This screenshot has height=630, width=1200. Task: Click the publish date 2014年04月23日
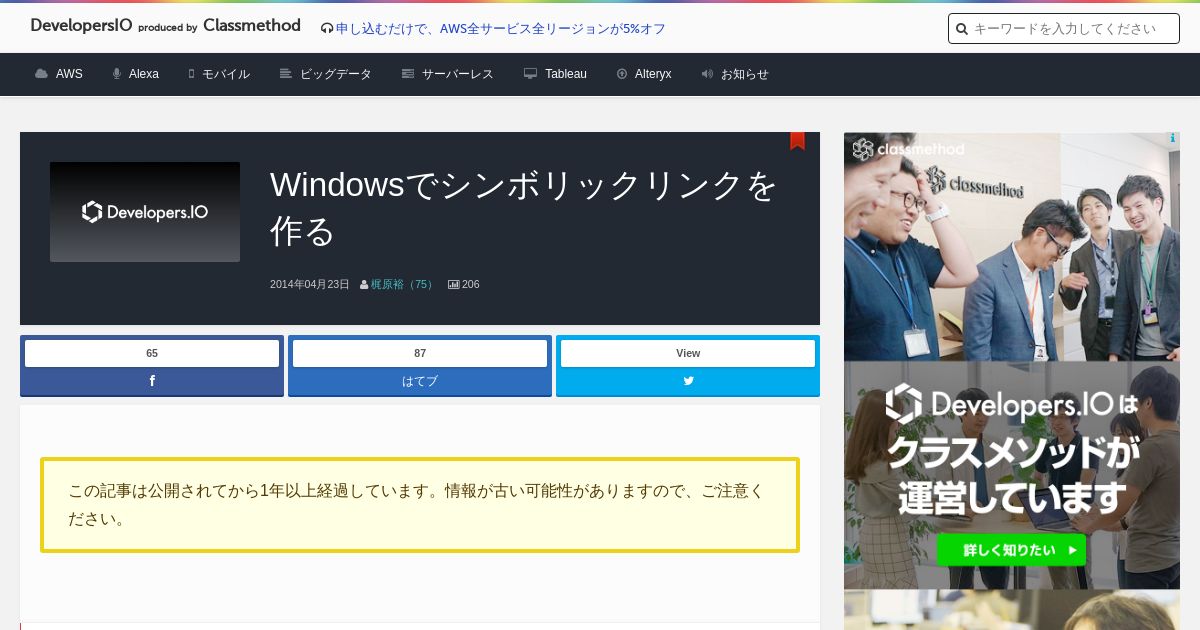point(310,284)
